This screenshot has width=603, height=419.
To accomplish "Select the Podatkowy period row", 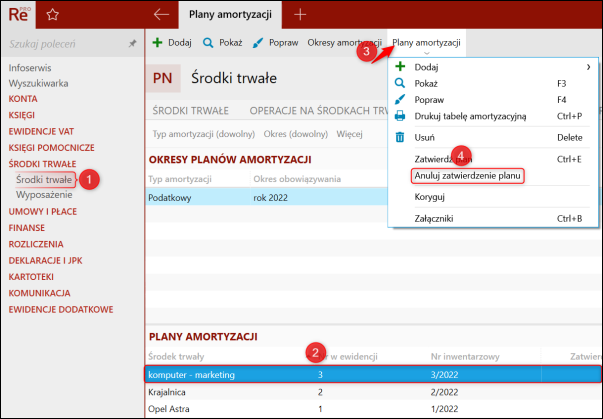I will coord(267,198).
